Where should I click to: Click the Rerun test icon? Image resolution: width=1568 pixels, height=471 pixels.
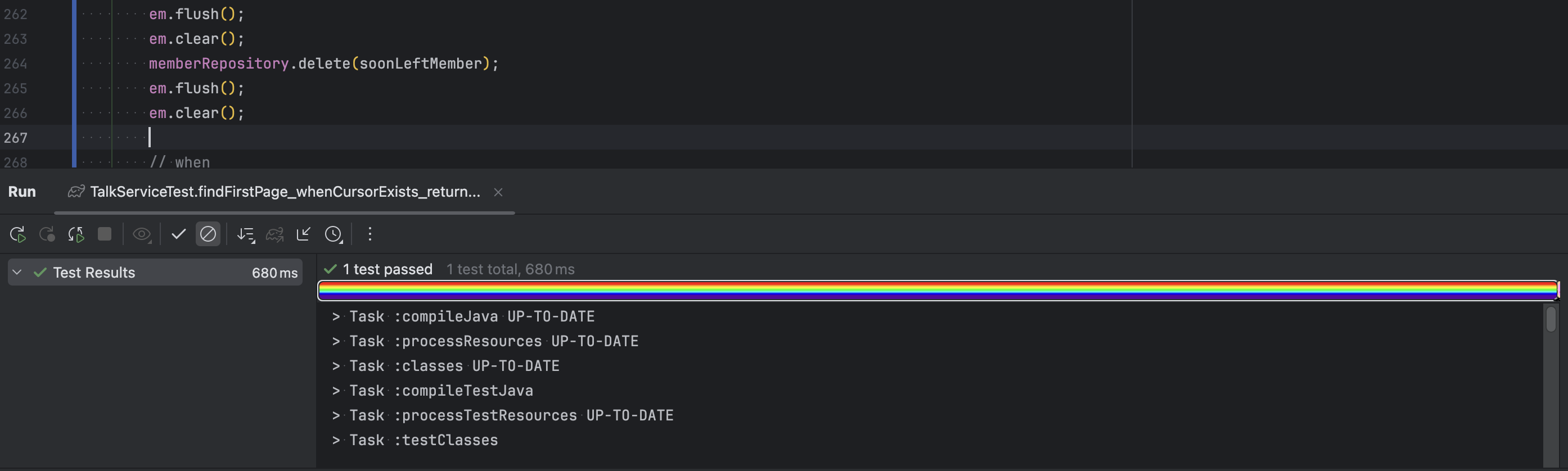tap(17, 234)
